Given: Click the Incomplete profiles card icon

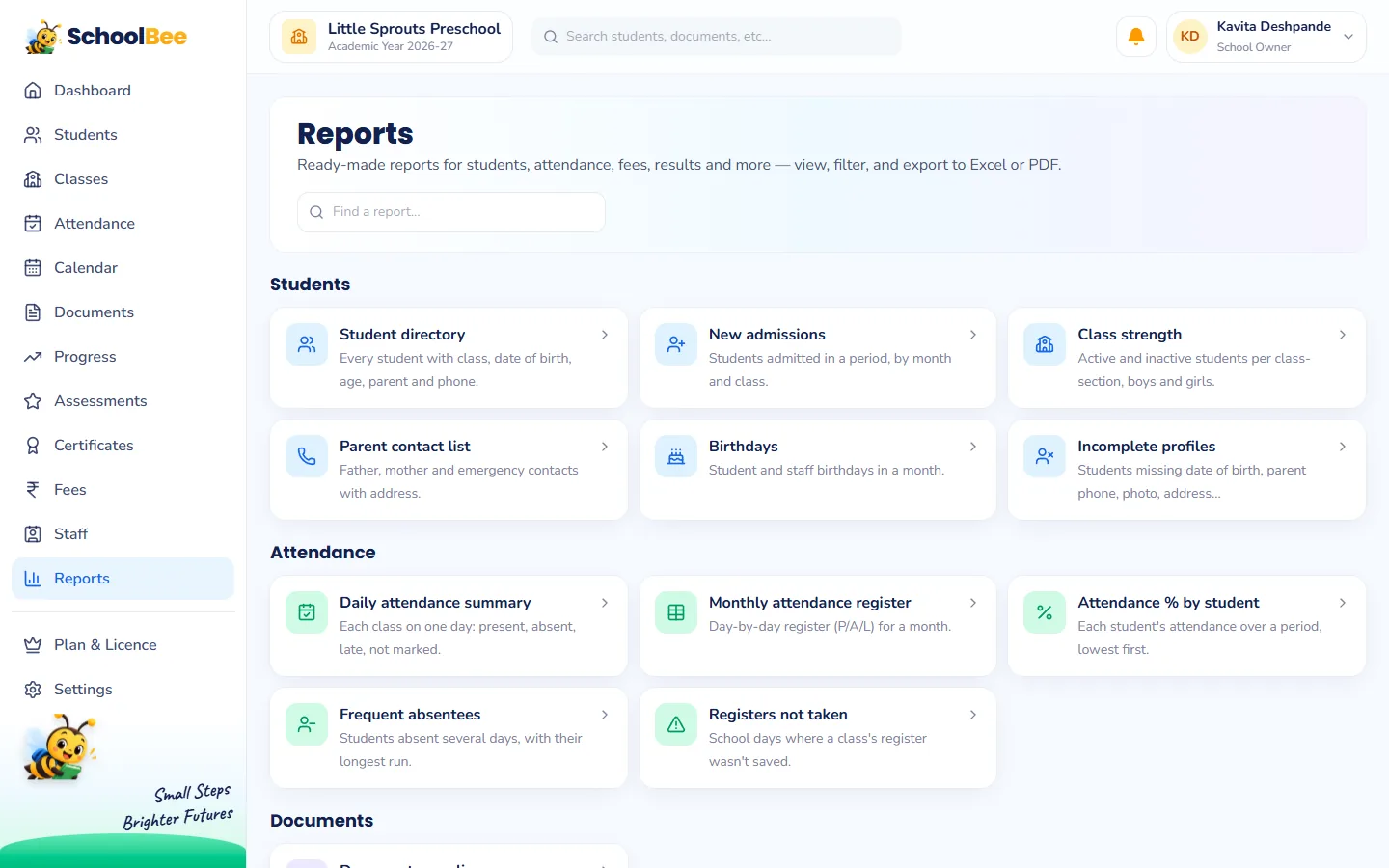Looking at the screenshot, I should (x=1045, y=456).
